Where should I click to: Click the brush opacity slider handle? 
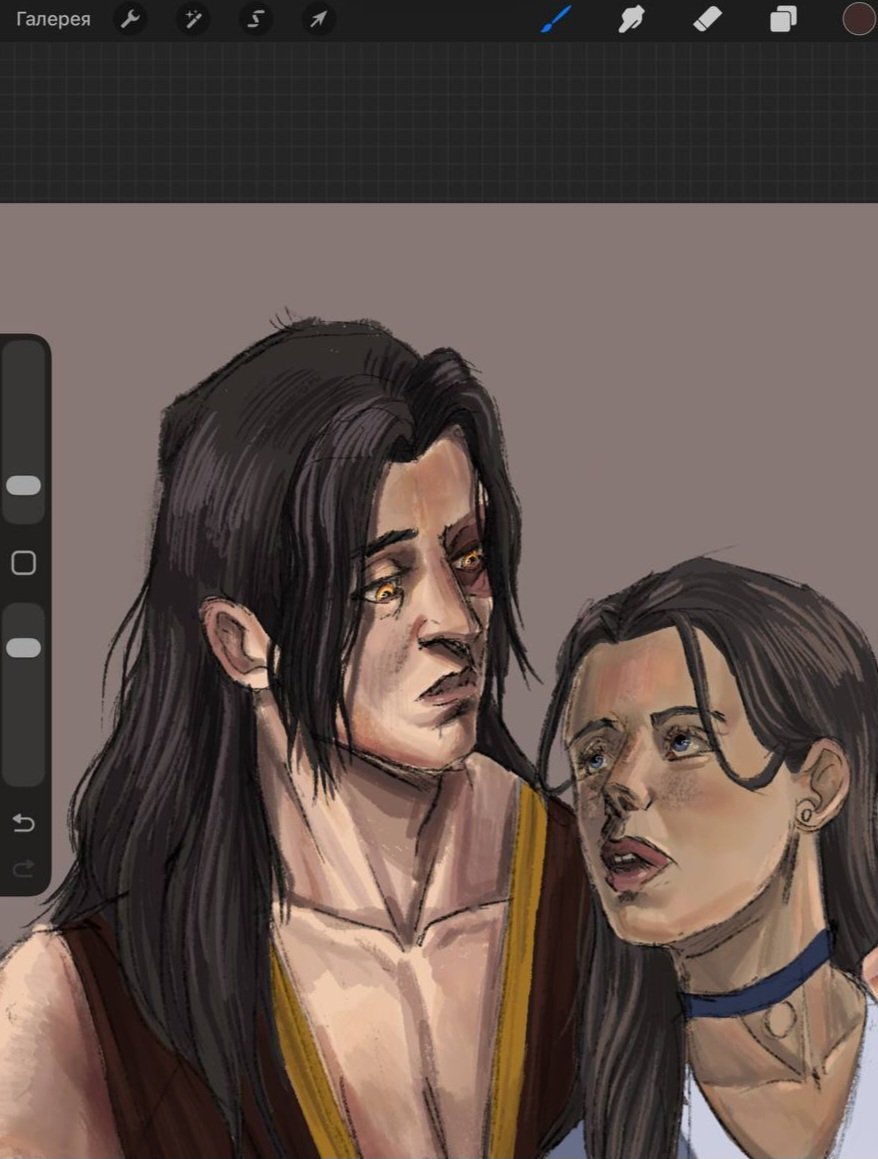tap(24, 648)
